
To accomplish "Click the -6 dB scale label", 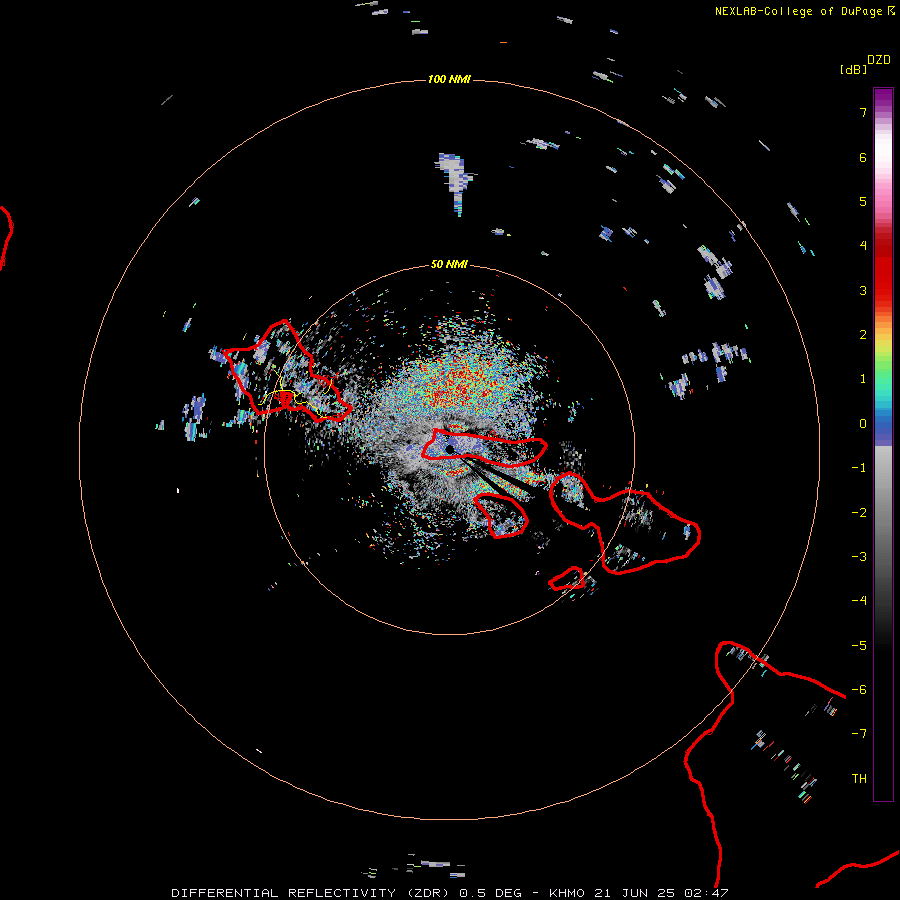I will [x=859, y=690].
